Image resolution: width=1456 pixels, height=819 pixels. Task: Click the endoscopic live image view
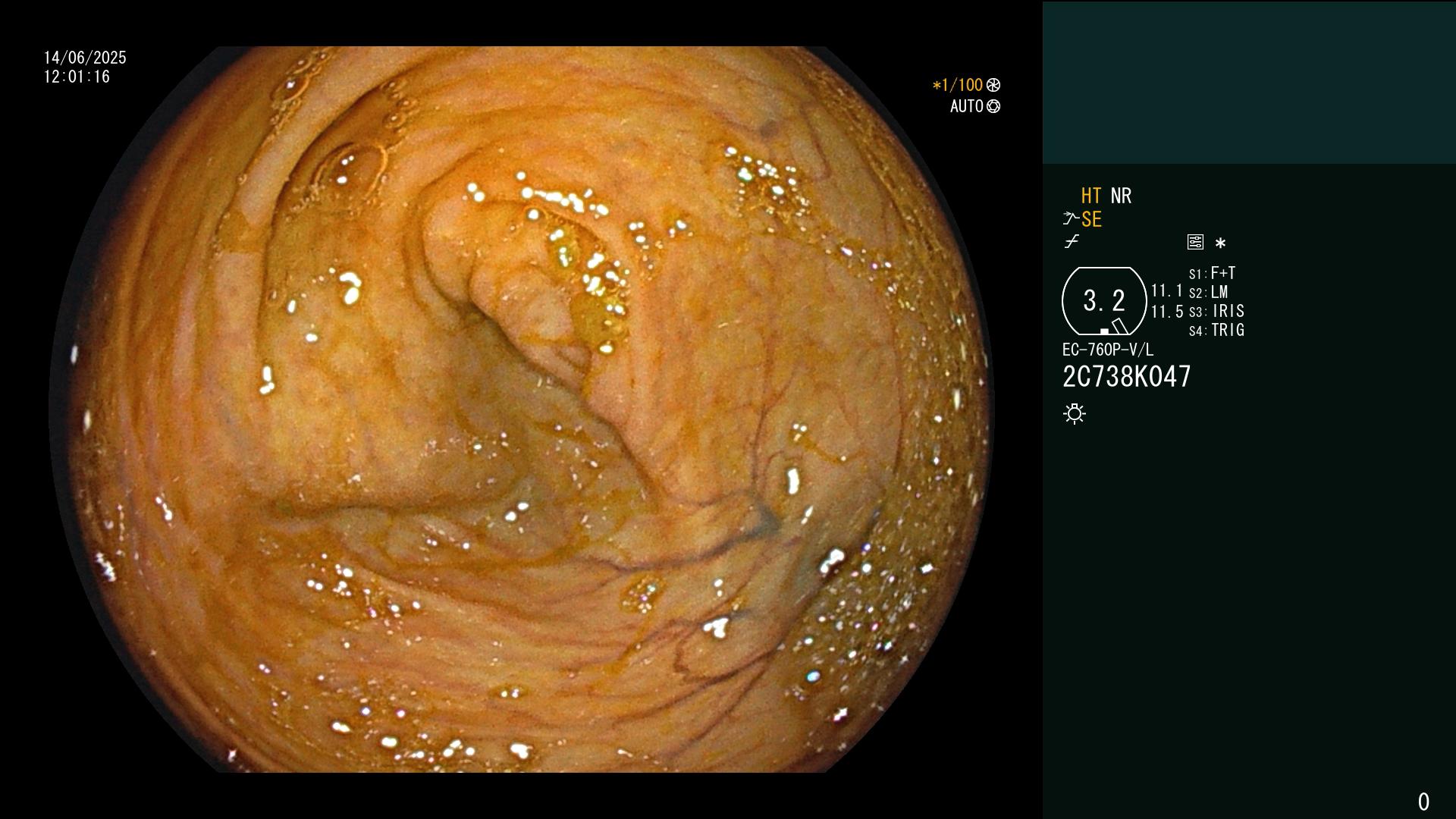[x=521, y=409]
